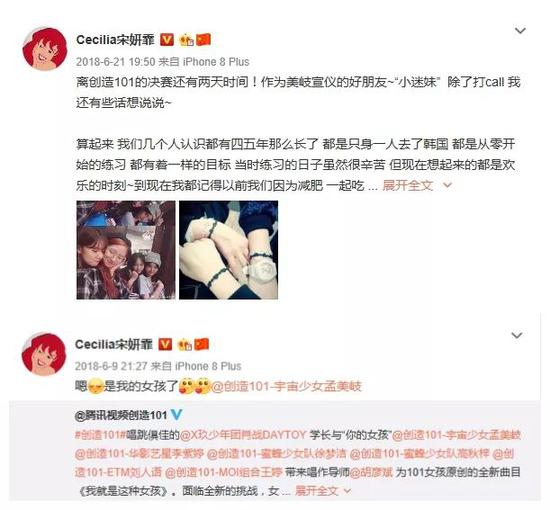Viewport: 550px width, 510px height.
Task: Click blue V badge beside 腾讯视频创造101
Action: (176, 415)
